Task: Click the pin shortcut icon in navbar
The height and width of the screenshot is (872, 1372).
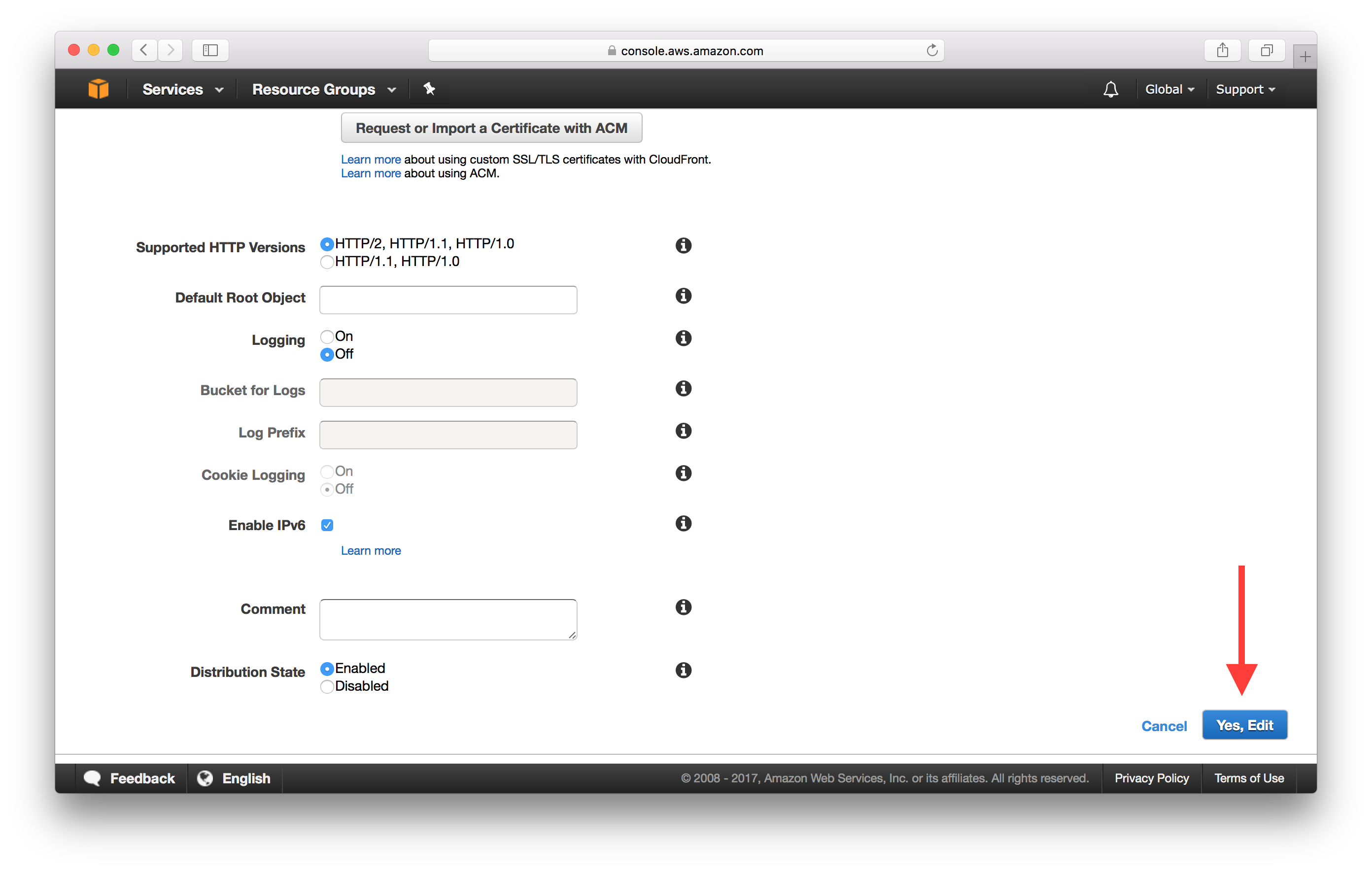Action: click(x=429, y=89)
